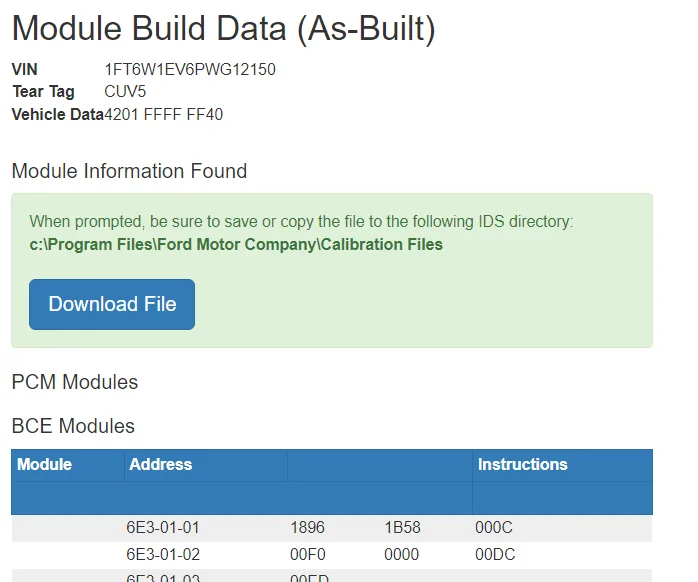Click the PCM Modules section heading
Screen dimensions: 698x582
pos(75,382)
